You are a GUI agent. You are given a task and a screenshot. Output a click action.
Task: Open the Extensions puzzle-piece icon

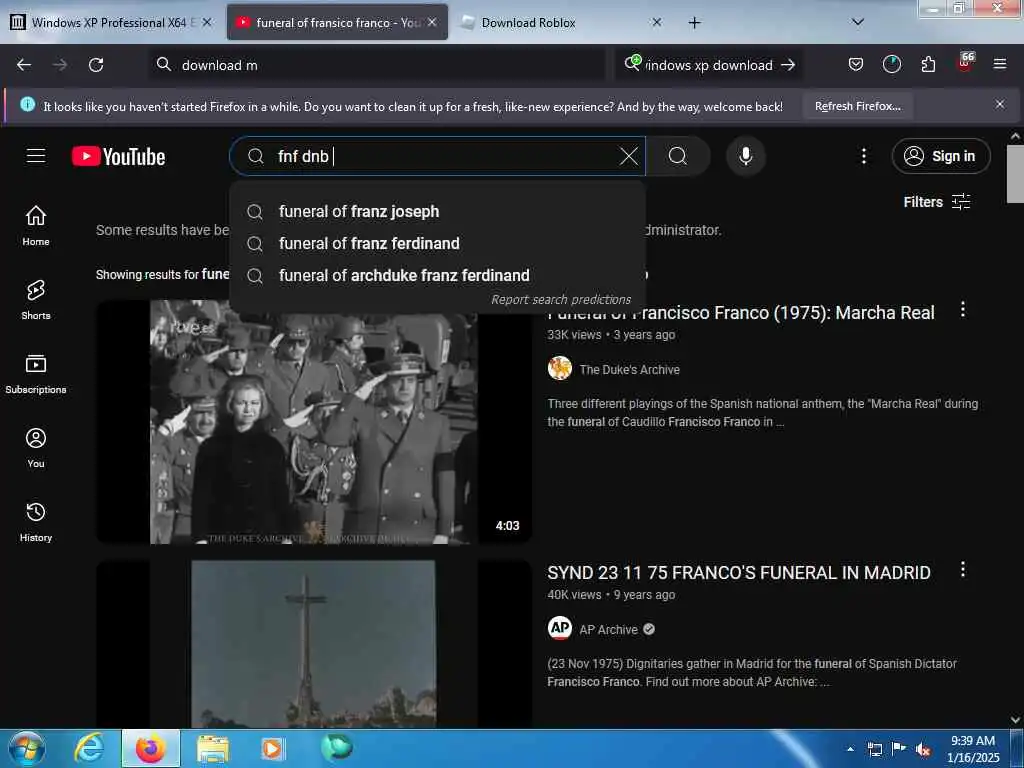pos(928,64)
